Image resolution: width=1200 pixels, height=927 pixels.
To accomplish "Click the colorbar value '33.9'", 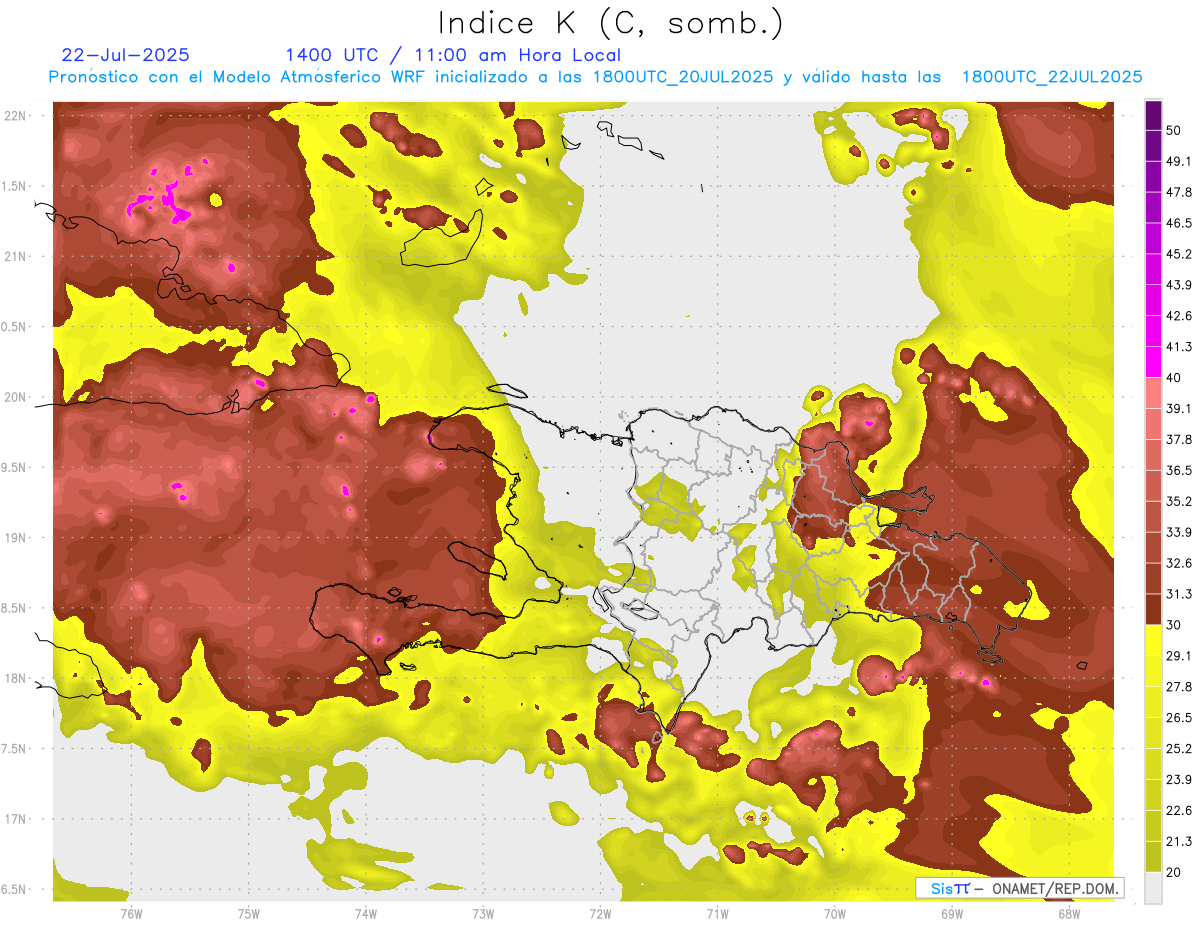I will [x=1179, y=532].
